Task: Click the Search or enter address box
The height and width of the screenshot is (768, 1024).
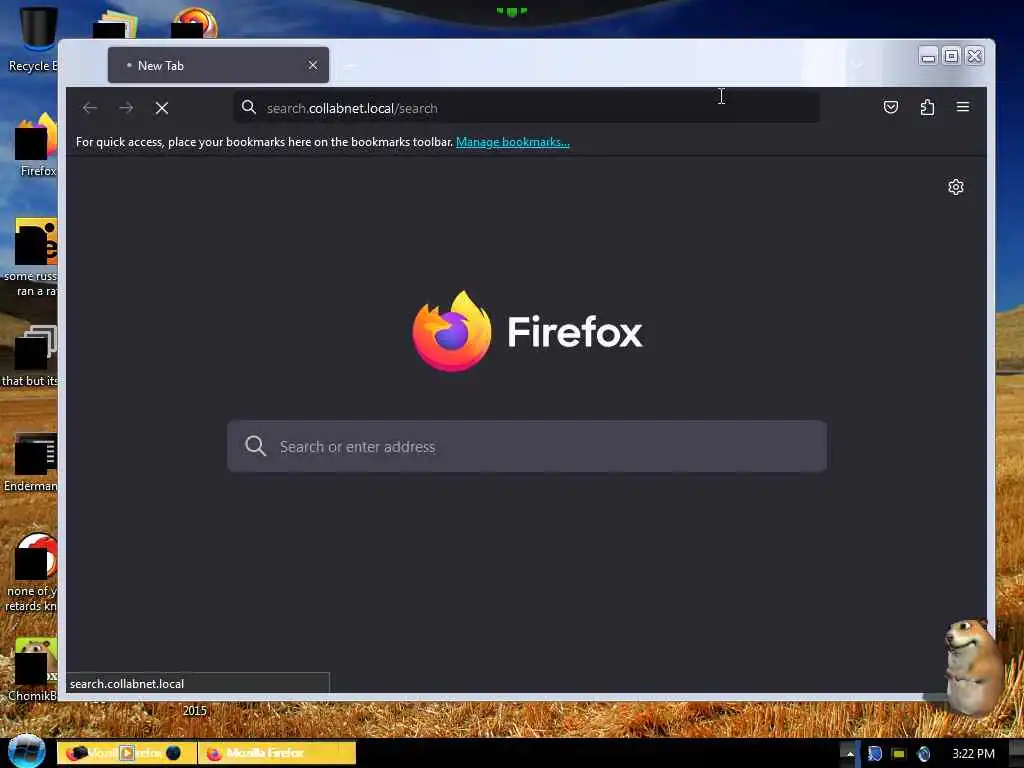Action: click(x=526, y=446)
